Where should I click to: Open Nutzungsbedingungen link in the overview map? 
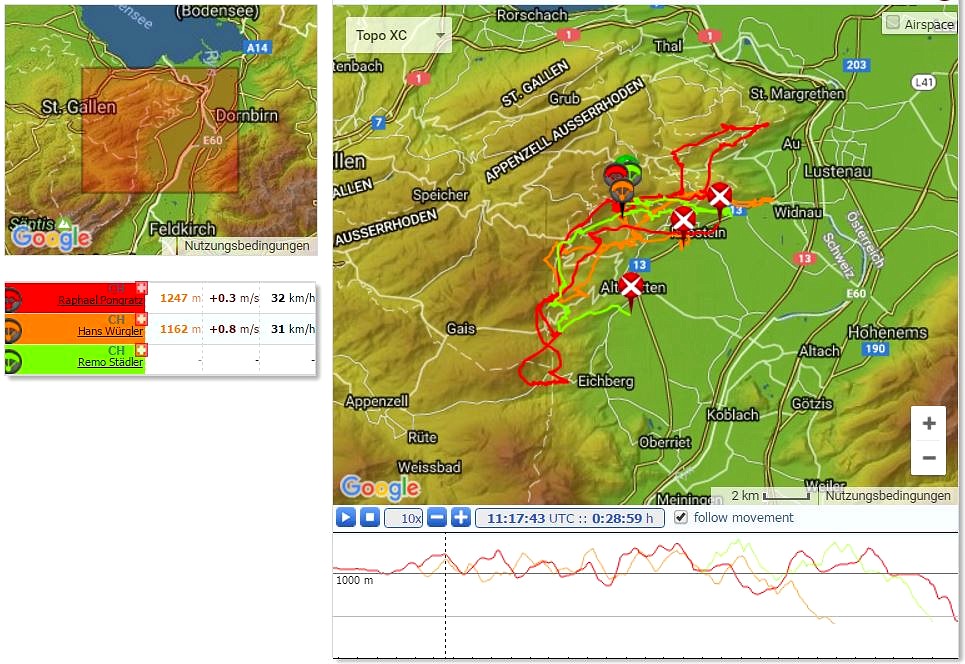(x=247, y=246)
